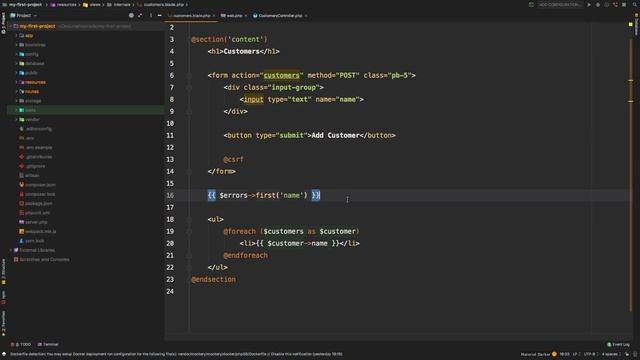
Task: Click customers.blade.php in the breadcrumb bar
Action: pyautogui.click(x=160, y=4)
